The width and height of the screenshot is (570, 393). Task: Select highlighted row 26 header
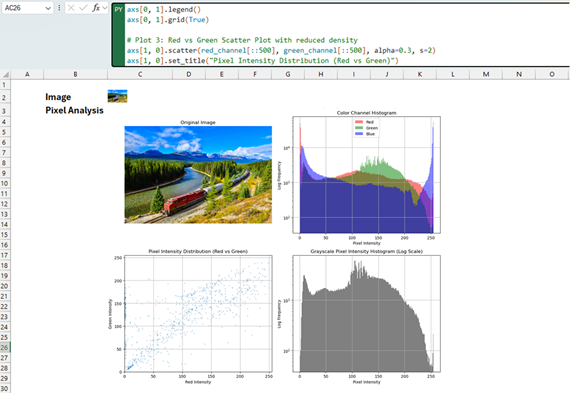[5, 347]
